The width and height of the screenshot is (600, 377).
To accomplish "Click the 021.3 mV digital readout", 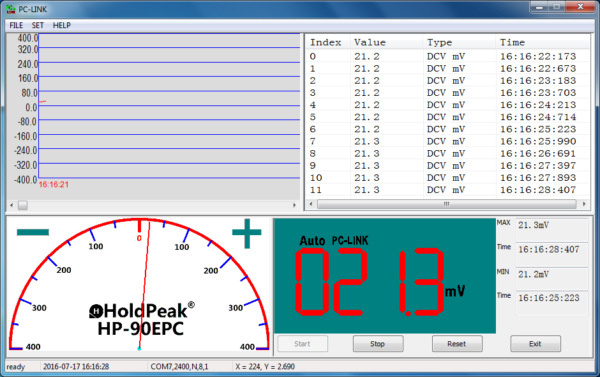I will click(369, 282).
